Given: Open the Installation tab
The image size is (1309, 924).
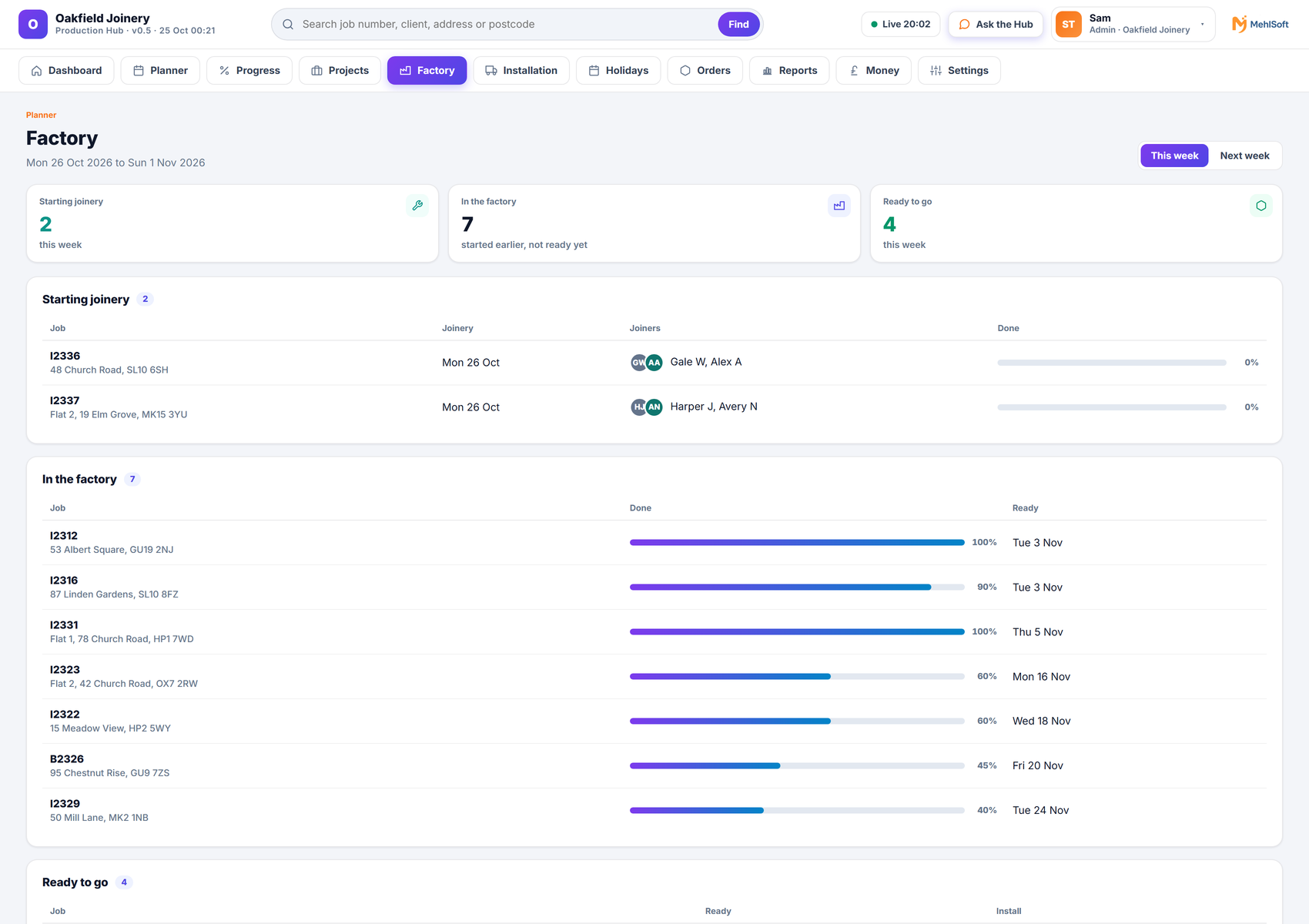Looking at the screenshot, I should tap(521, 70).
